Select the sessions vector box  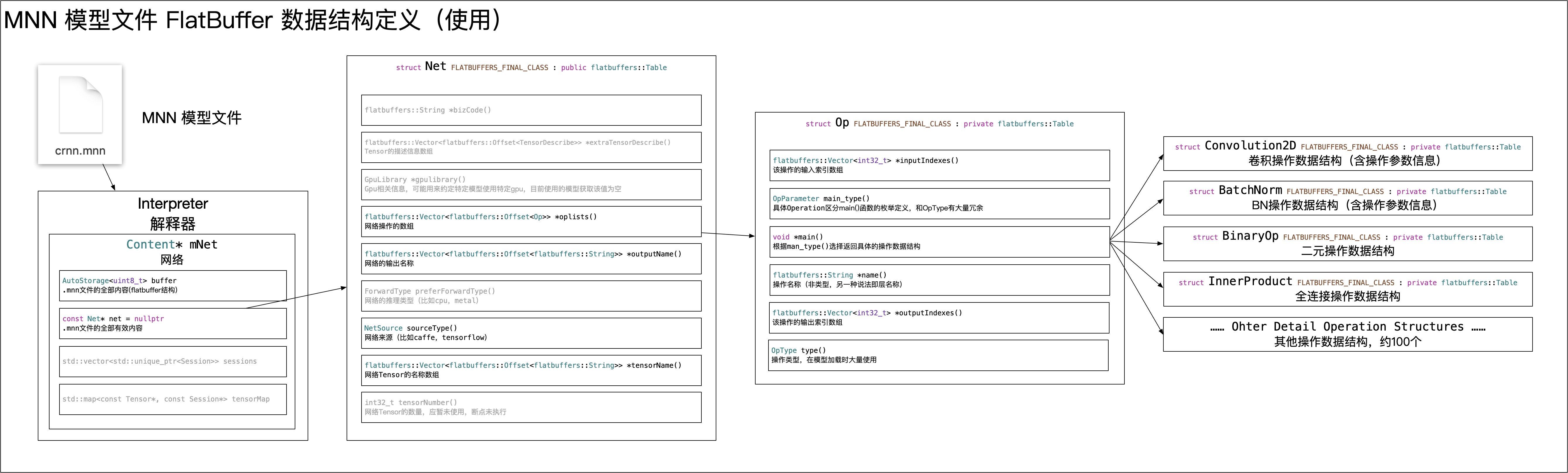[173, 362]
